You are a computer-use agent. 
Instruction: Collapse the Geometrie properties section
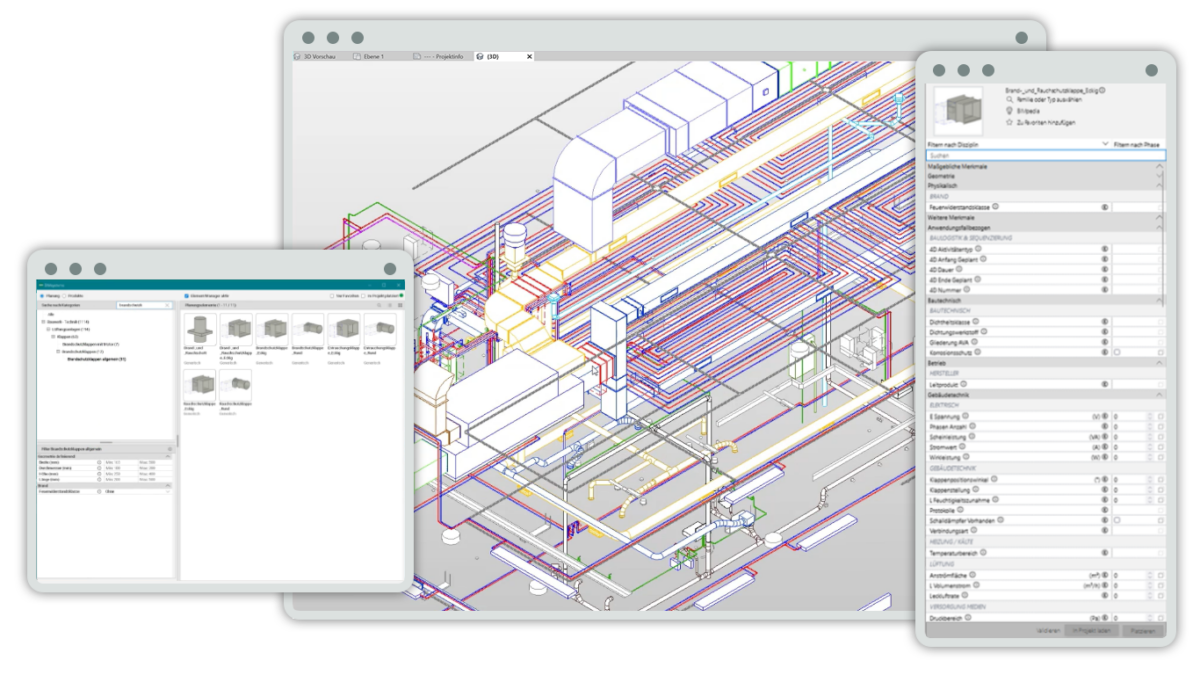(x=1162, y=176)
